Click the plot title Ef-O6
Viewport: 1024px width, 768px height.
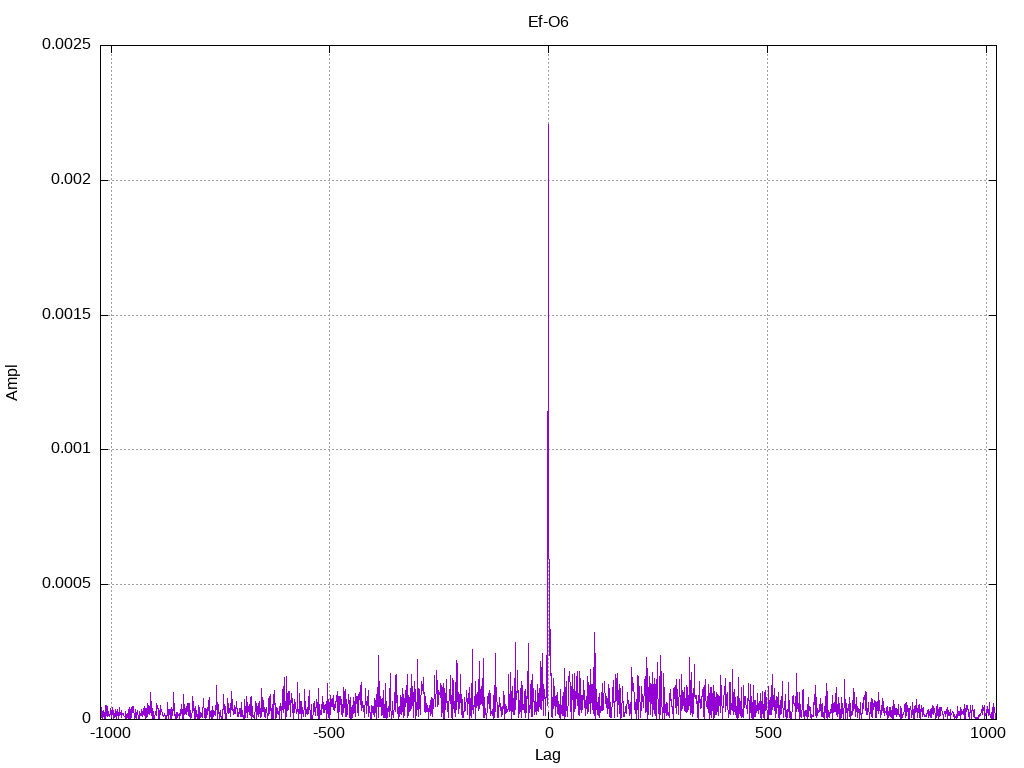coord(548,22)
